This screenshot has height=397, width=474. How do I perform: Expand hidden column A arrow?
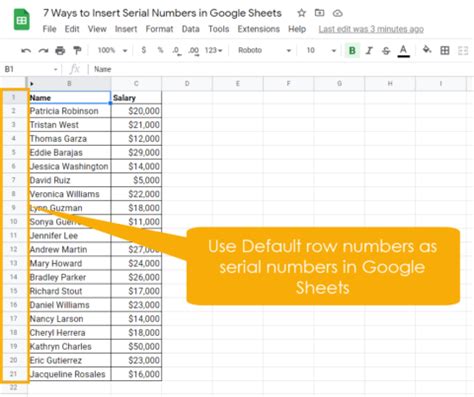(x=32, y=84)
